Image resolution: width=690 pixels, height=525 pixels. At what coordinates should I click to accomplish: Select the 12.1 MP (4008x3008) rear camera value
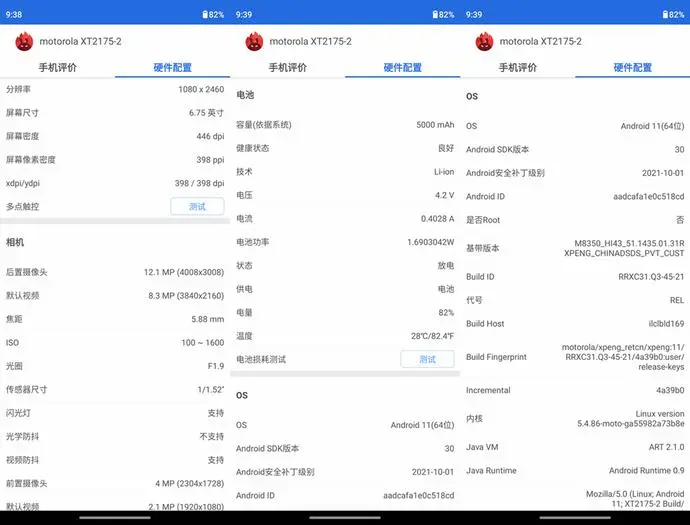pos(184,272)
